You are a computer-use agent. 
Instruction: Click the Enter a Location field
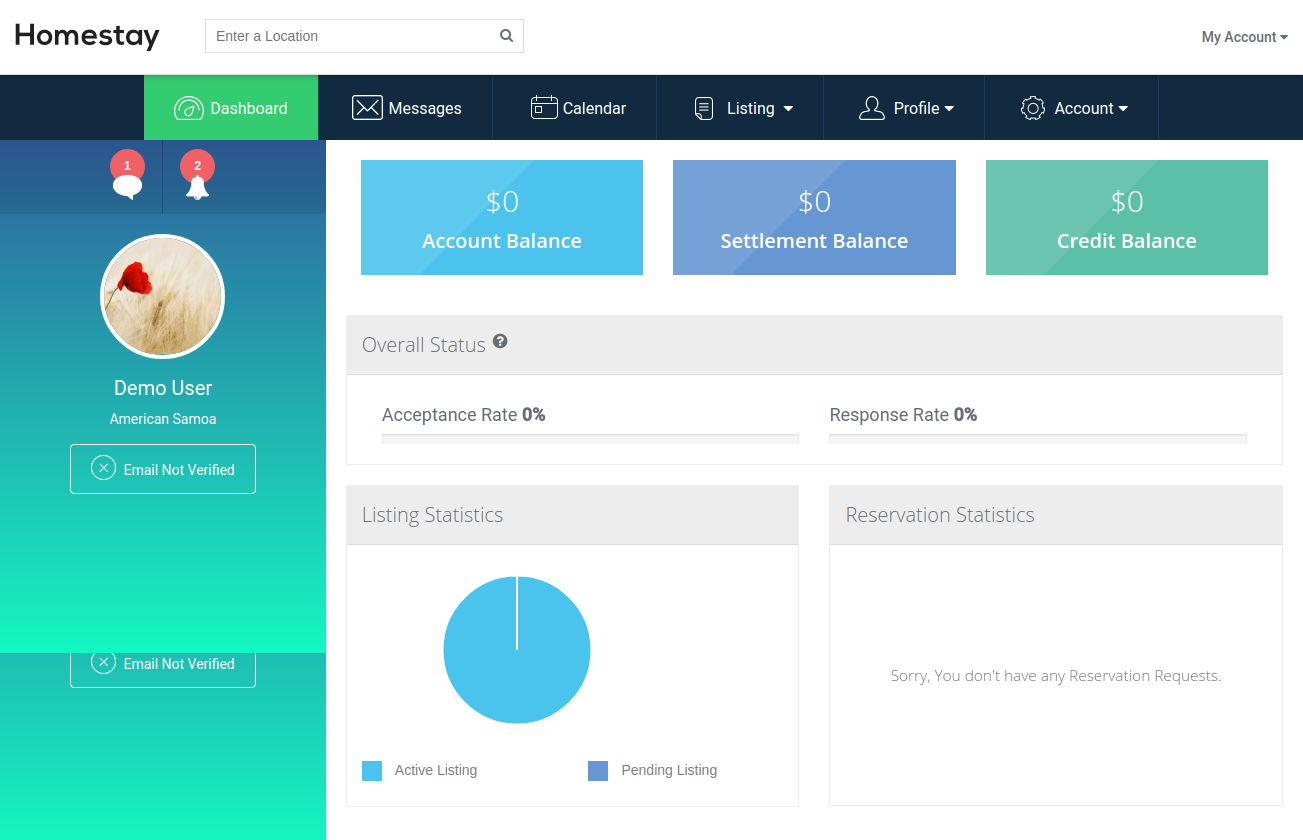(350, 36)
